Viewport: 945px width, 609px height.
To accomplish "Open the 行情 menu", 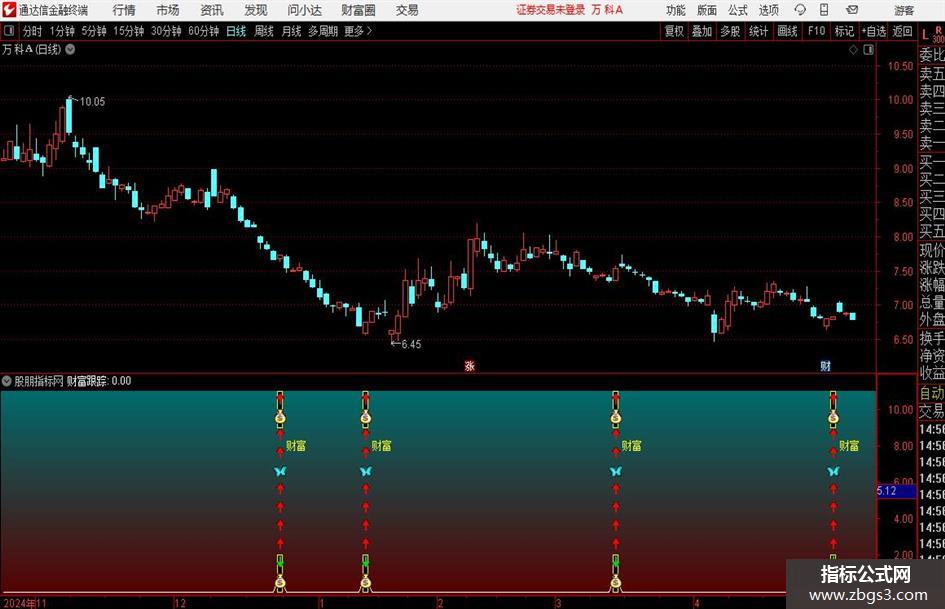I will [x=124, y=10].
